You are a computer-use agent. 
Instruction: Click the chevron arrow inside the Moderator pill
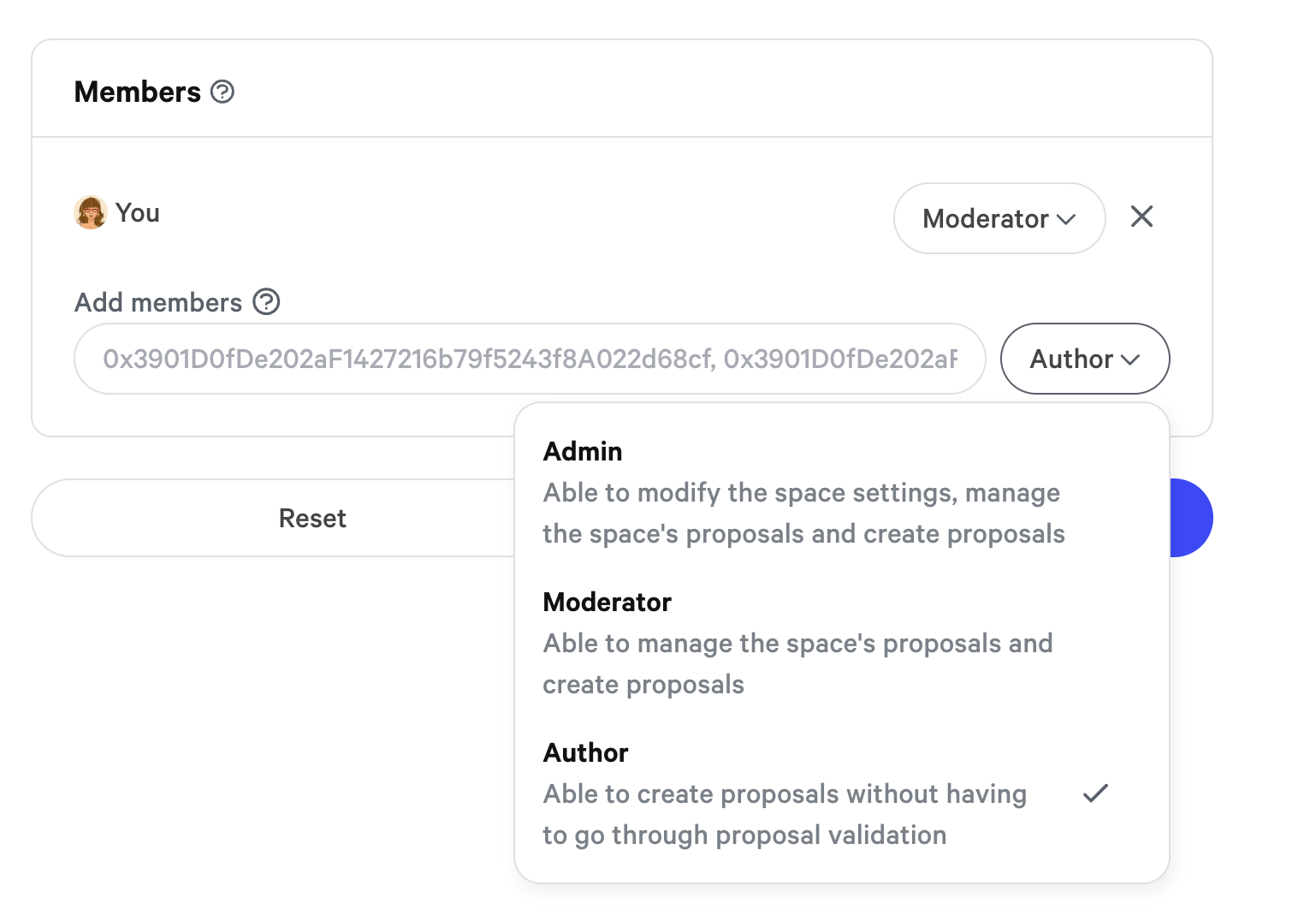click(1066, 219)
